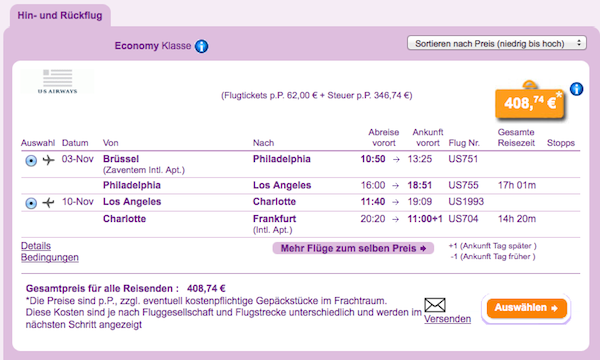Click the return airplane icon for 10-Nov
This screenshot has width=600, height=360.
point(48,202)
